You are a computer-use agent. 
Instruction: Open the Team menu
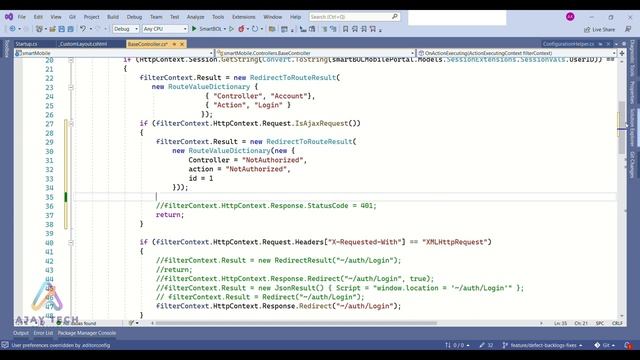tap(156, 17)
